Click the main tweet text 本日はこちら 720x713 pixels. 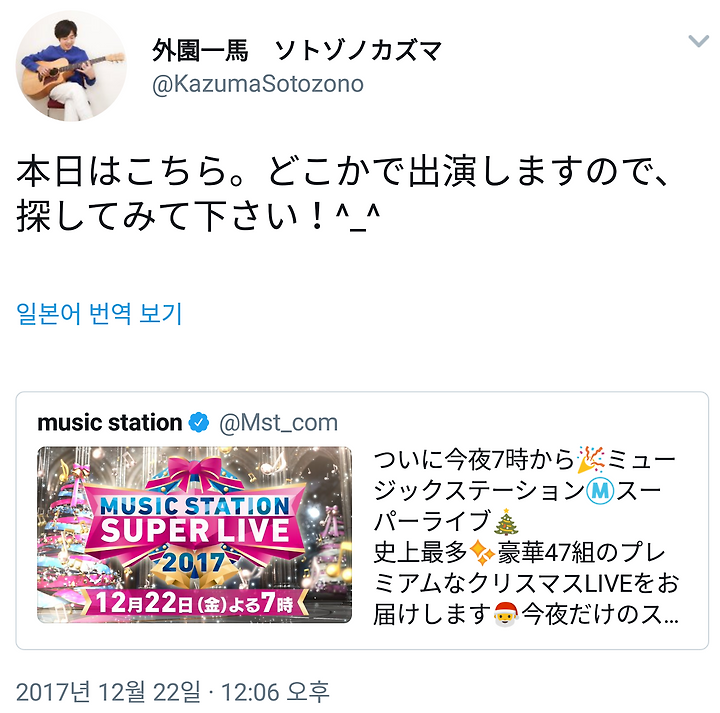tap(342, 193)
